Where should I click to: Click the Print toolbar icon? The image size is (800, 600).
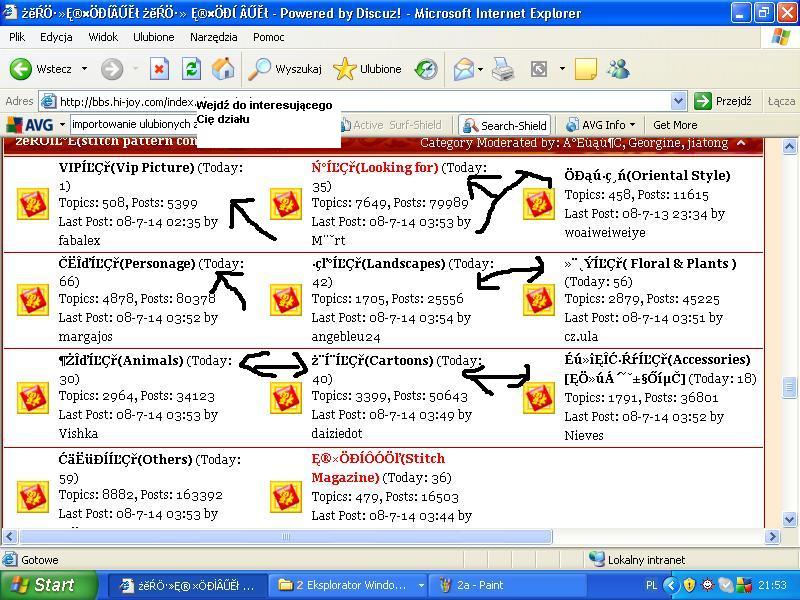coord(502,69)
